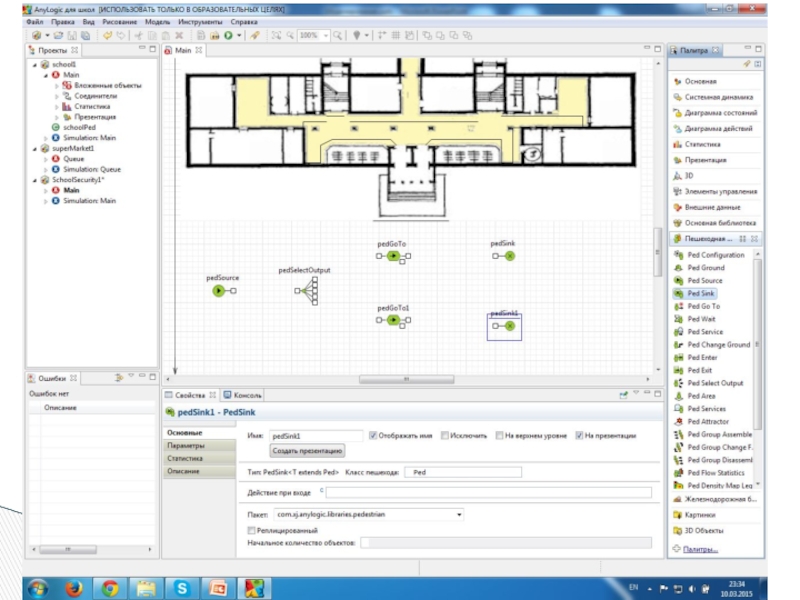Screen dimensions: 800x600
Task: Select Ped Source in the palette
Action: pos(704,281)
